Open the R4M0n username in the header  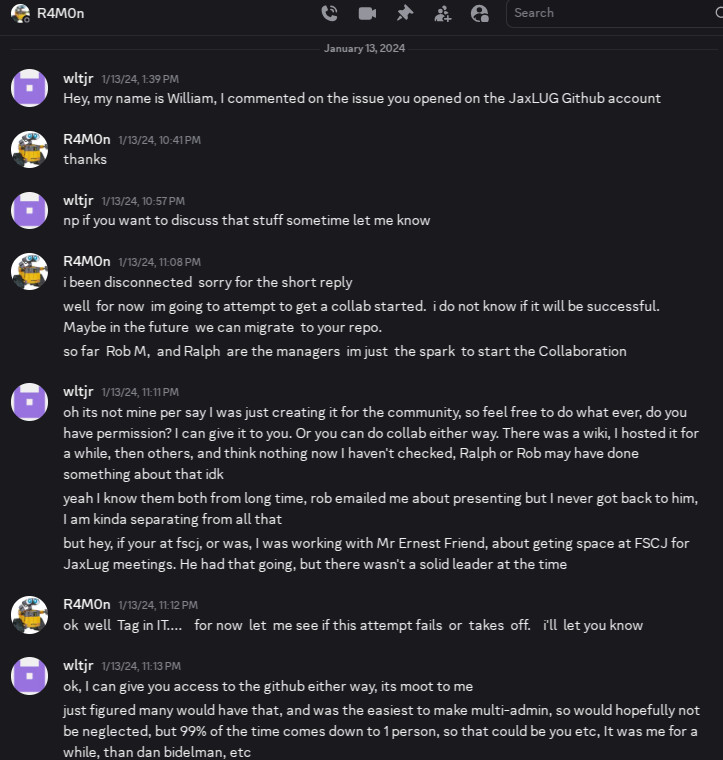(59, 13)
